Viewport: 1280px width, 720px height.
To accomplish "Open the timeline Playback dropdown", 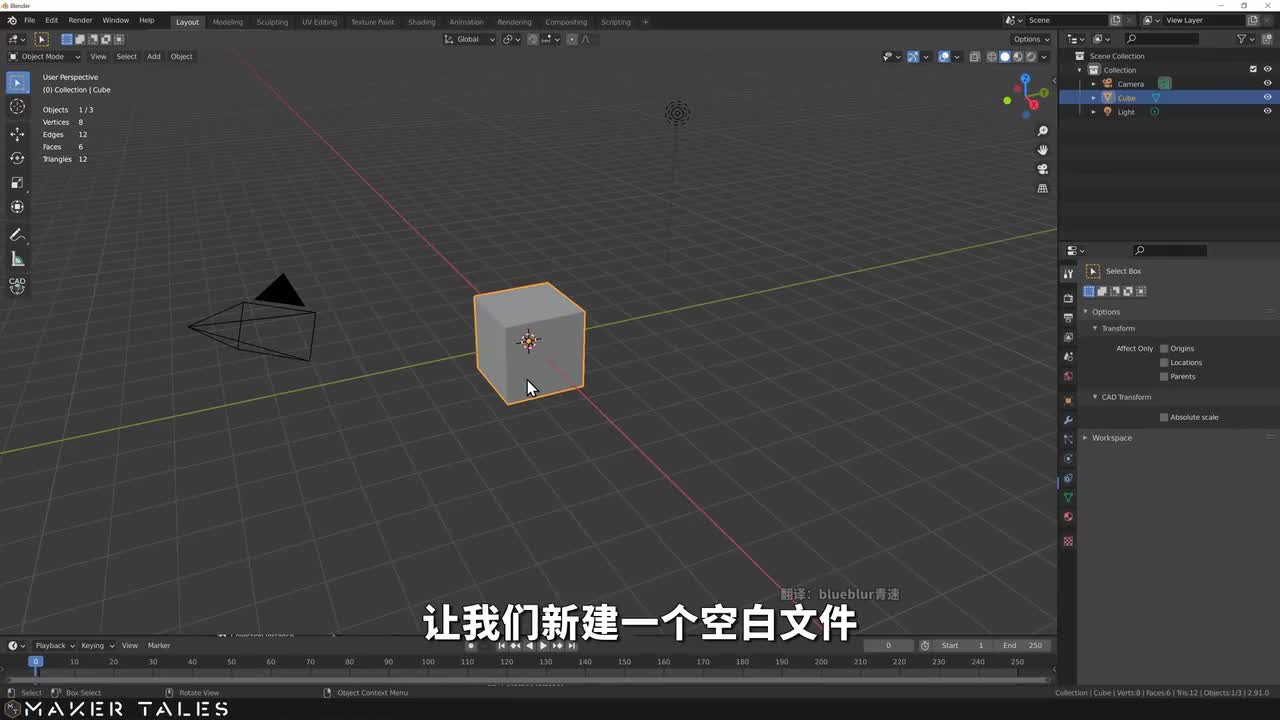I will coord(54,645).
